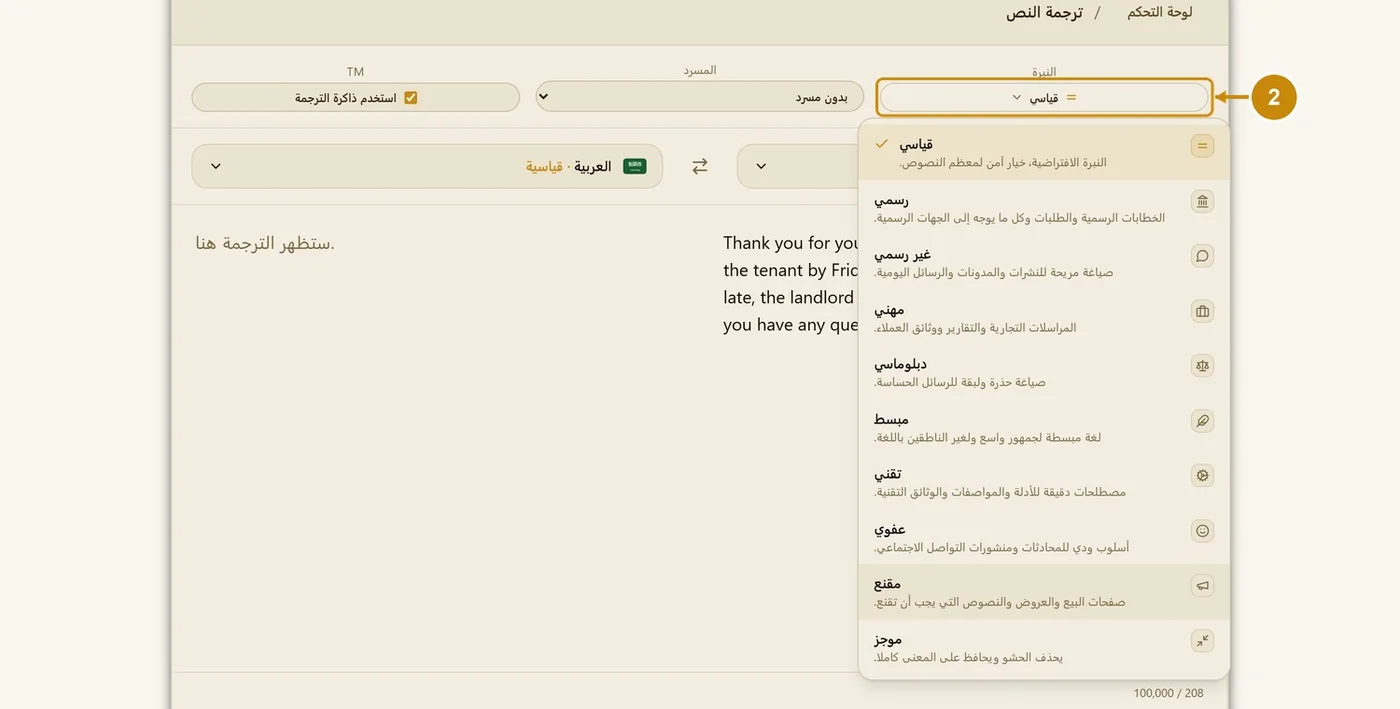Viewport: 1400px width, 709px height.
Task: Swap source and target languages
Action: [700, 166]
